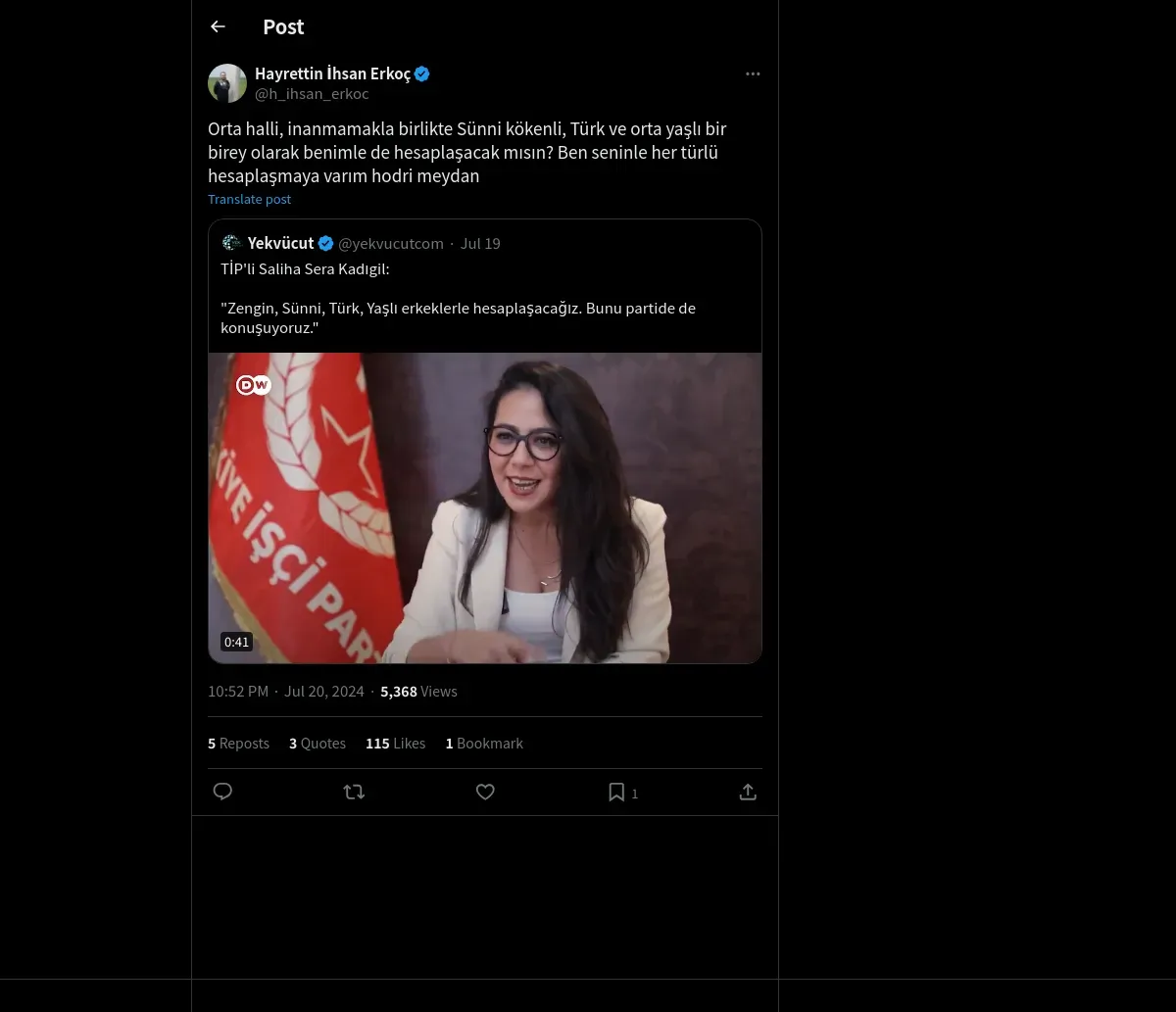
Task: View the 3 Quotes list
Action: coord(318,744)
